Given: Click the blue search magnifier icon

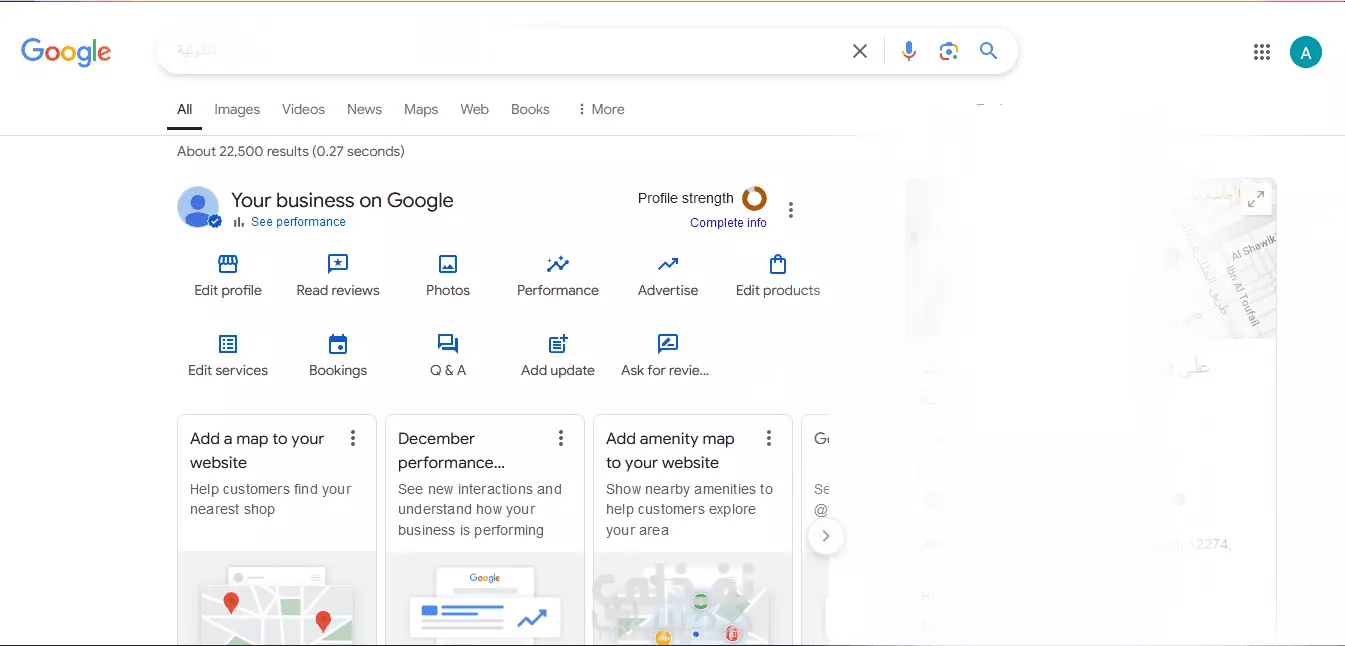Looking at the screenshot, I should point(988,51).
